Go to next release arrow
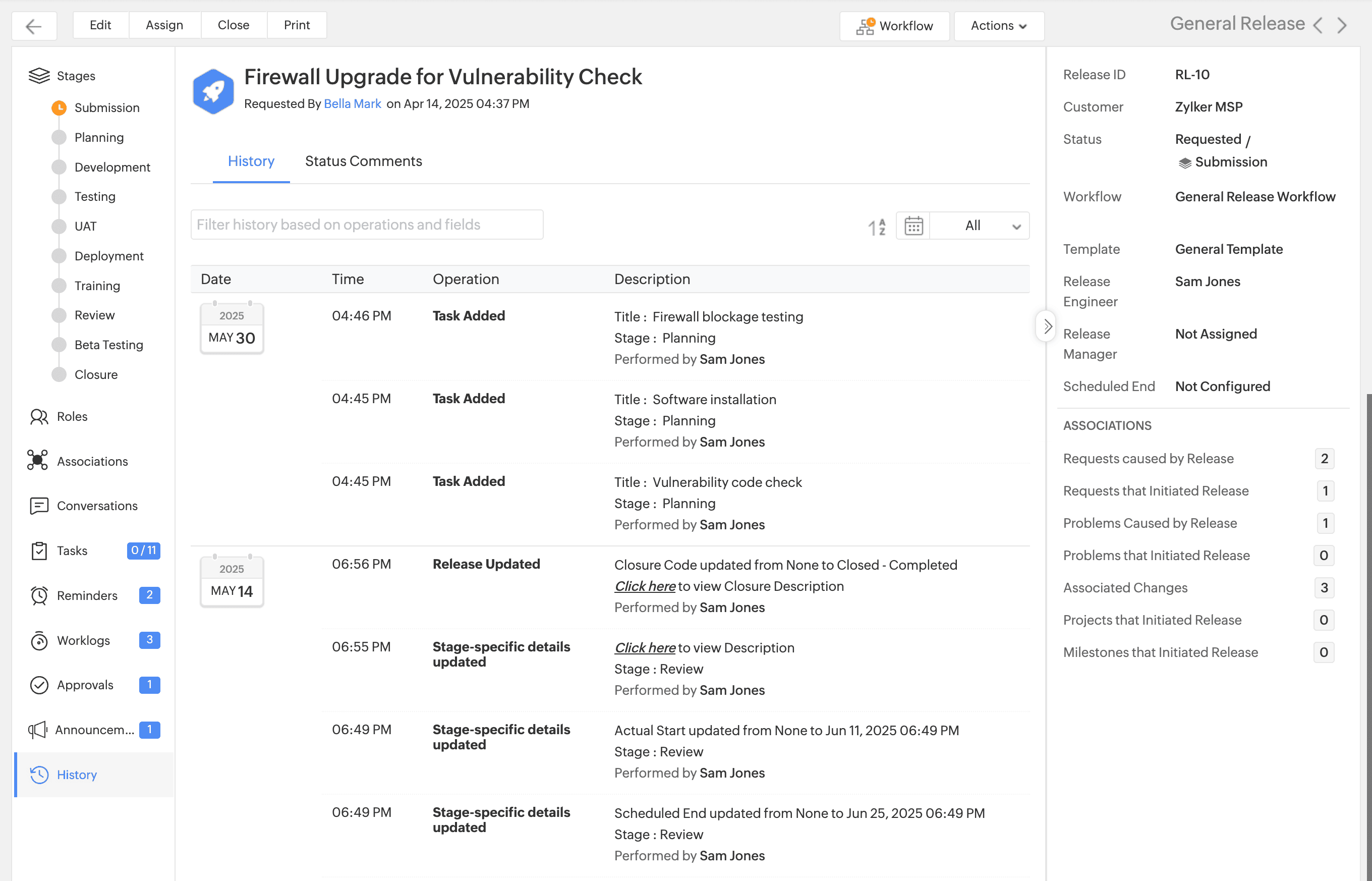 pos(1342,25)
